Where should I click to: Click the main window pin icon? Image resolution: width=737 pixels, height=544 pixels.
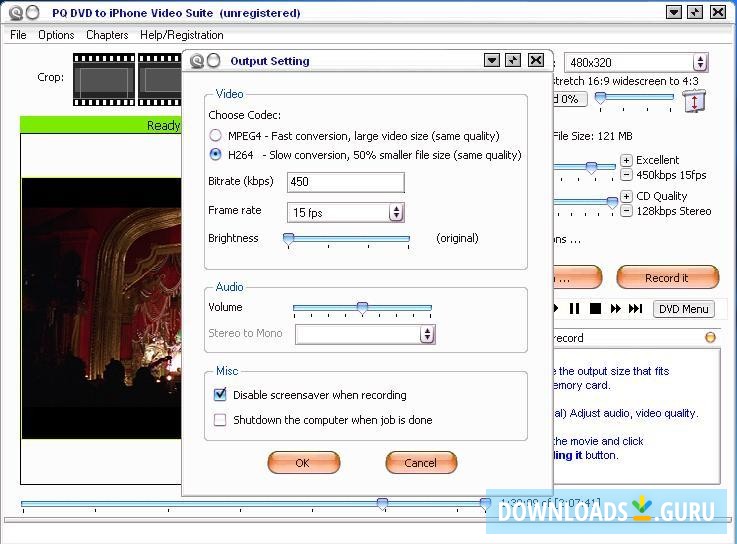point(695,12)
